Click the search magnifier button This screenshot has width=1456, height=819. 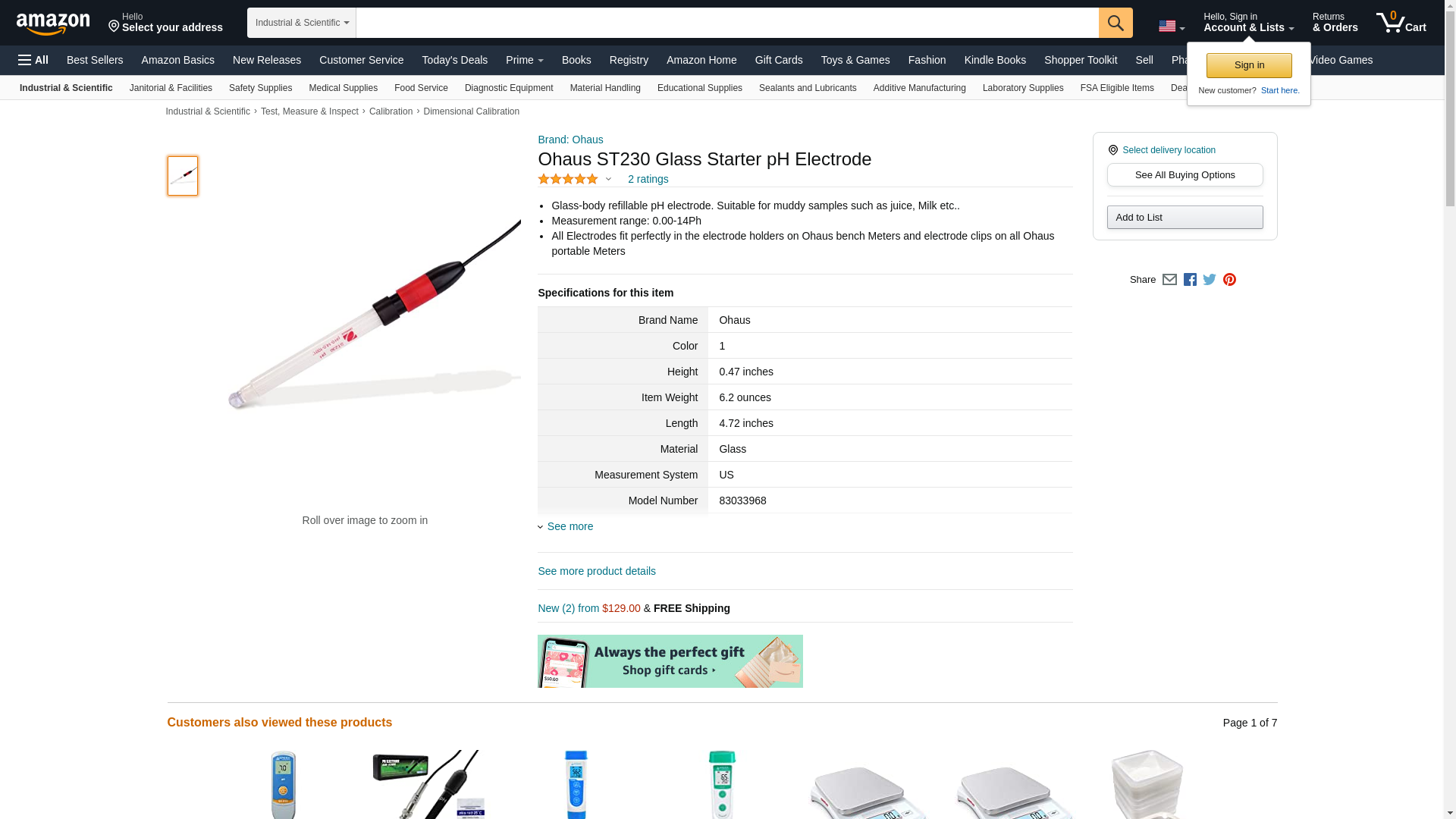(1116, 23)
